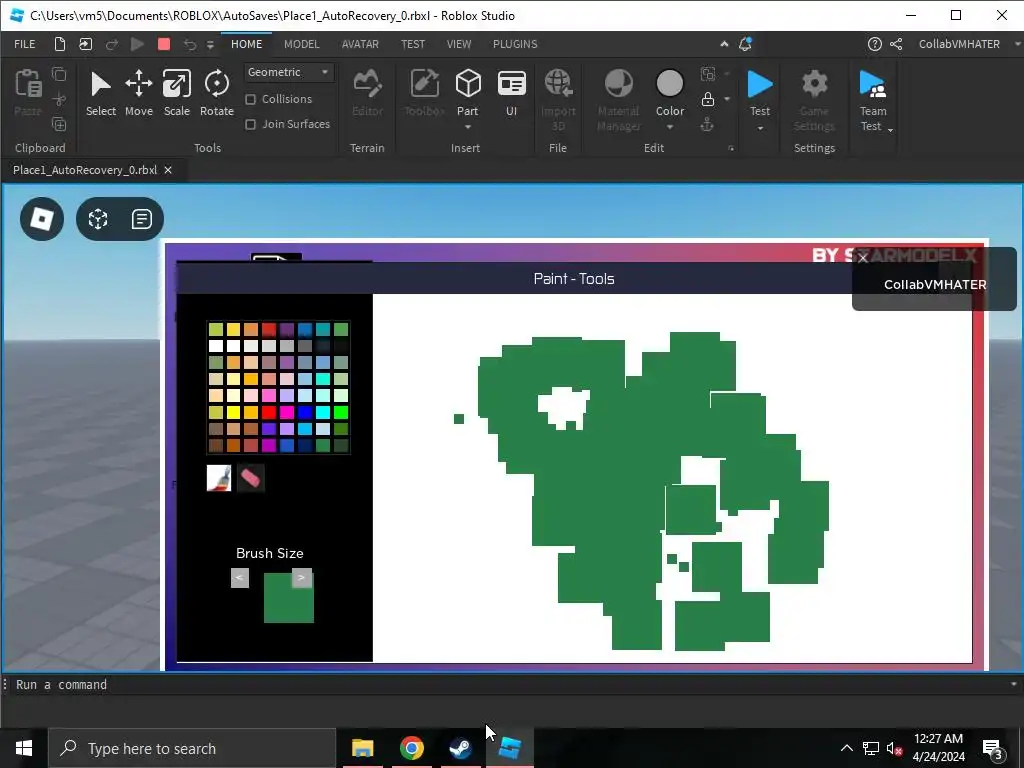This screenshot has width=1024, height=768.
Task: Click the Color edit circle icon
Action: tap(669, 84)
